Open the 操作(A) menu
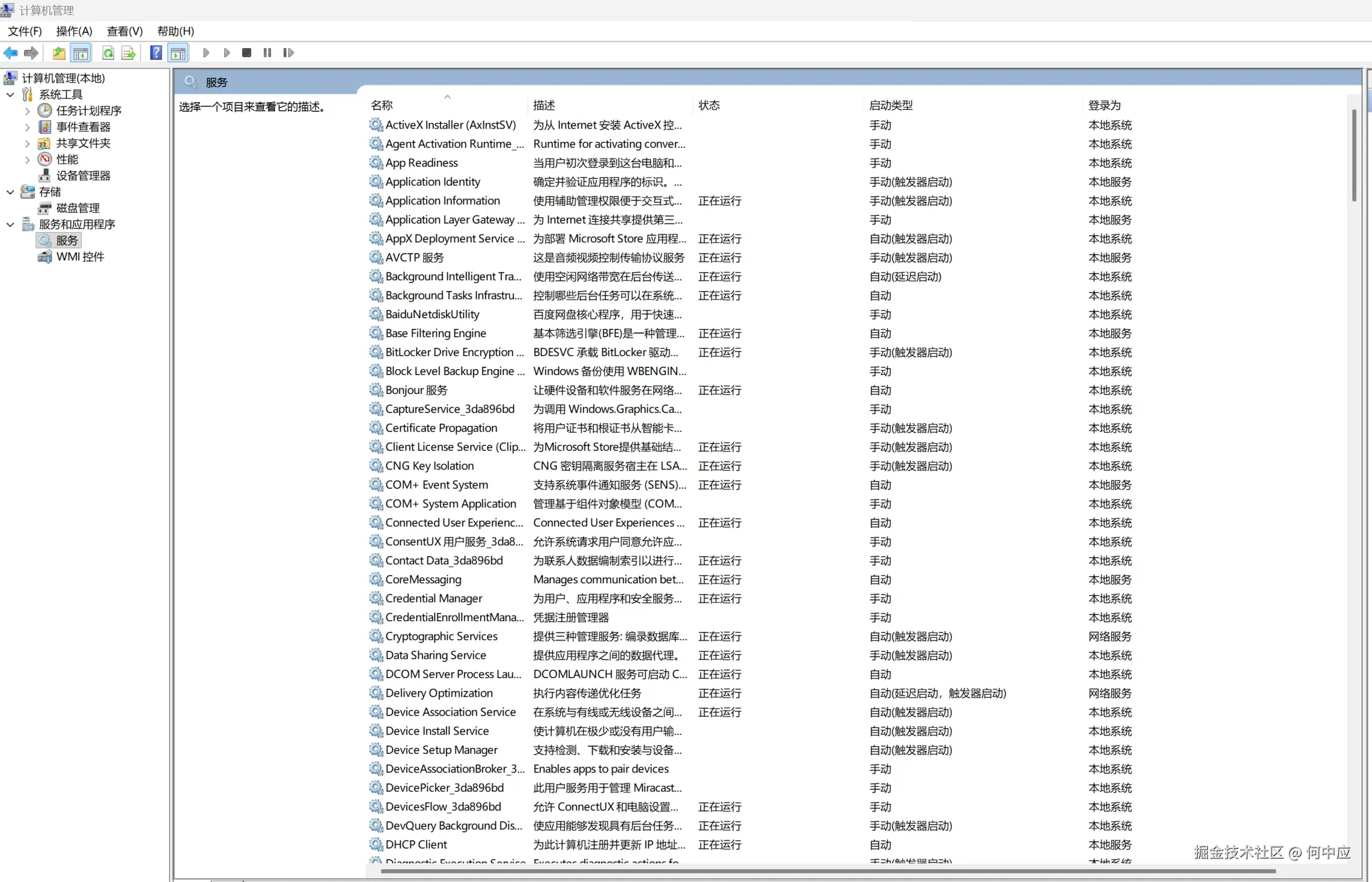The width and height of the screenshot is (1372, 882). 74,31
